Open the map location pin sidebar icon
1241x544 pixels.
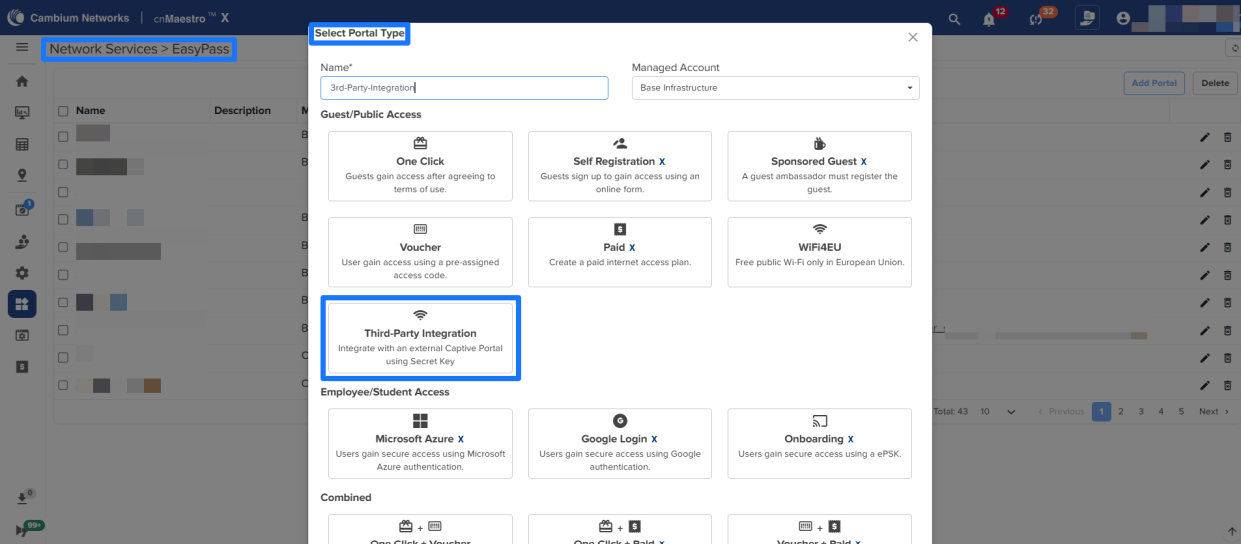[22, 176]
